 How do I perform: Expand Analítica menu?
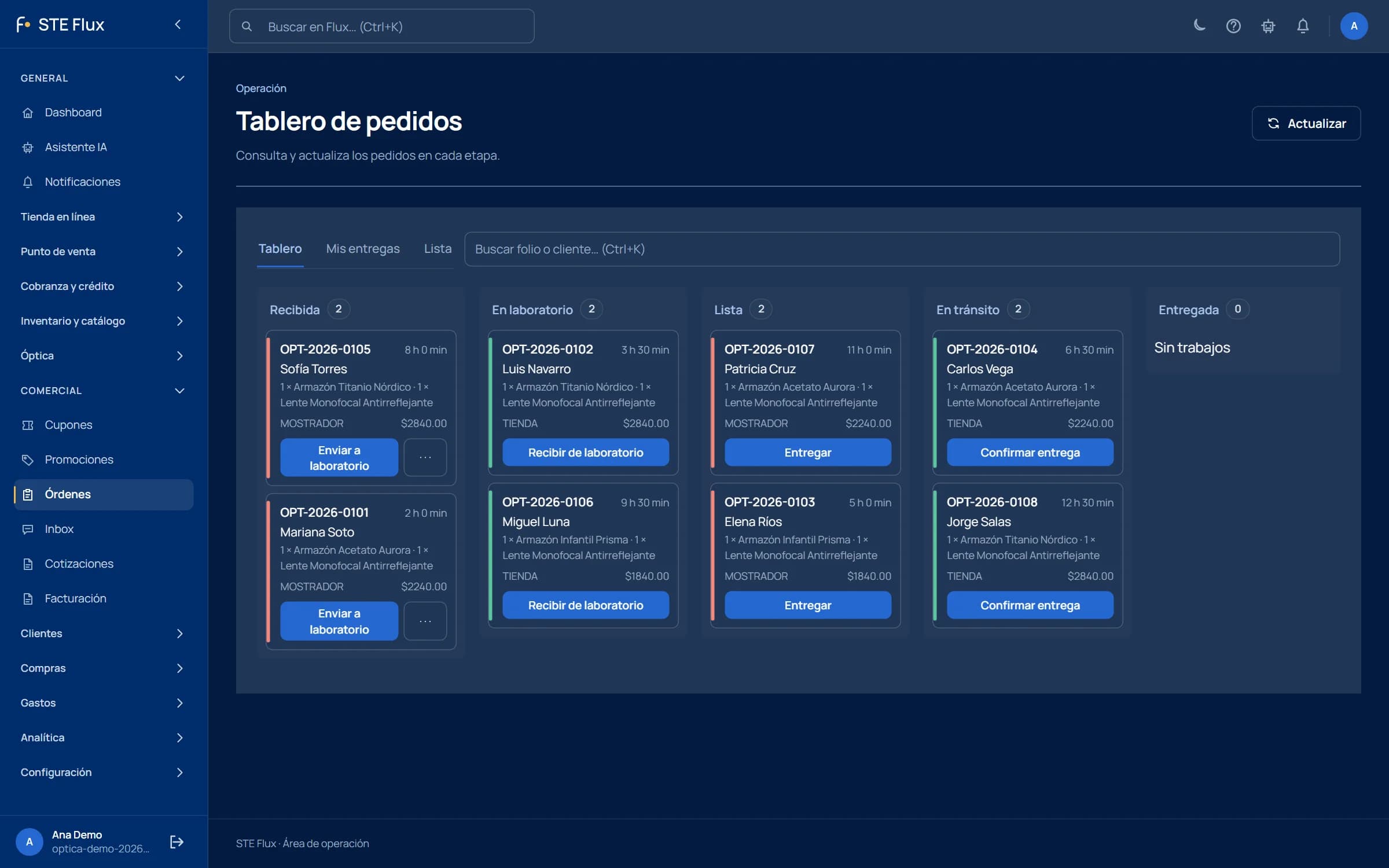coord(104,737)
